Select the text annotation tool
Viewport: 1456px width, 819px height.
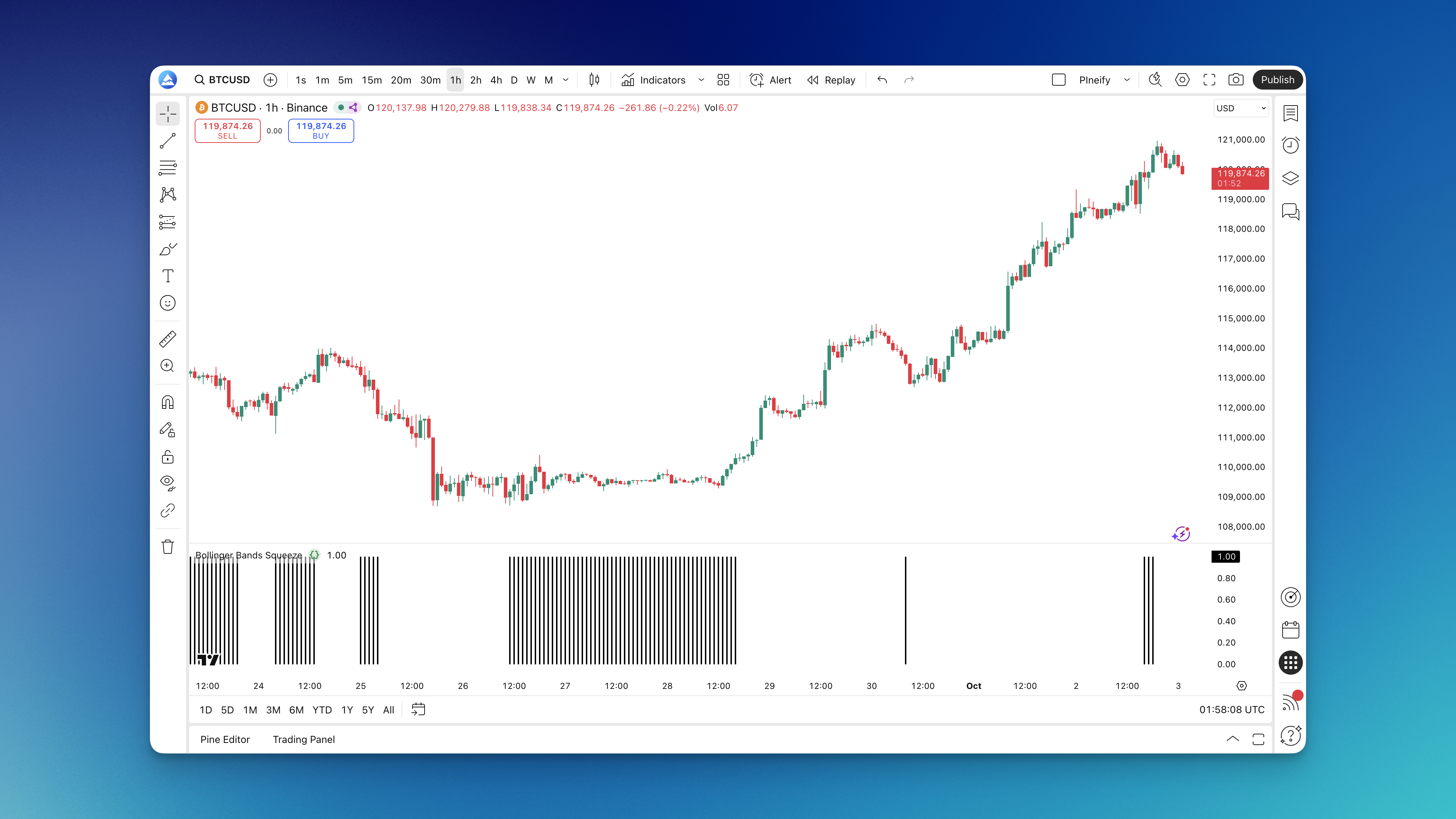tap(168, 276)
